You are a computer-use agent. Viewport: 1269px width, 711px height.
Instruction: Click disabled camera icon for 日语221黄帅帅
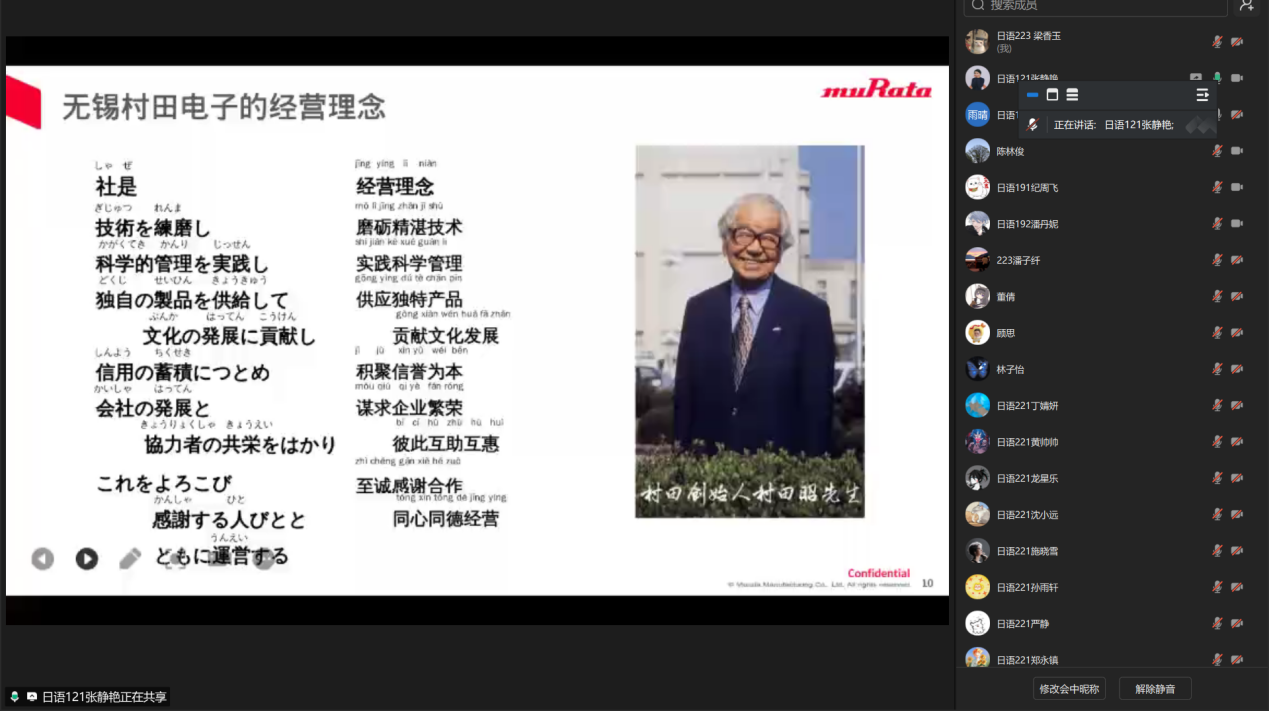coord(1237,441)
